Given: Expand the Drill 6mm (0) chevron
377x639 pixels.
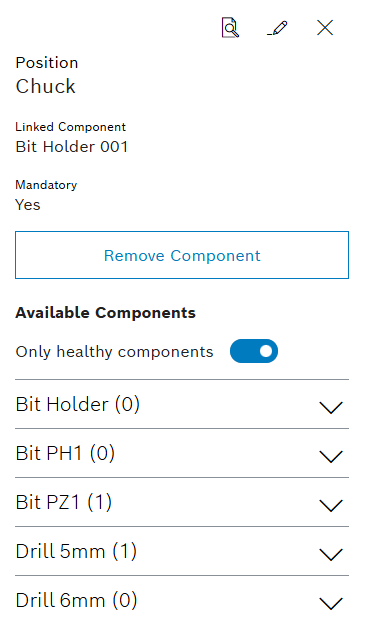Looking at the screenshot, I should [x=331, y=603].
